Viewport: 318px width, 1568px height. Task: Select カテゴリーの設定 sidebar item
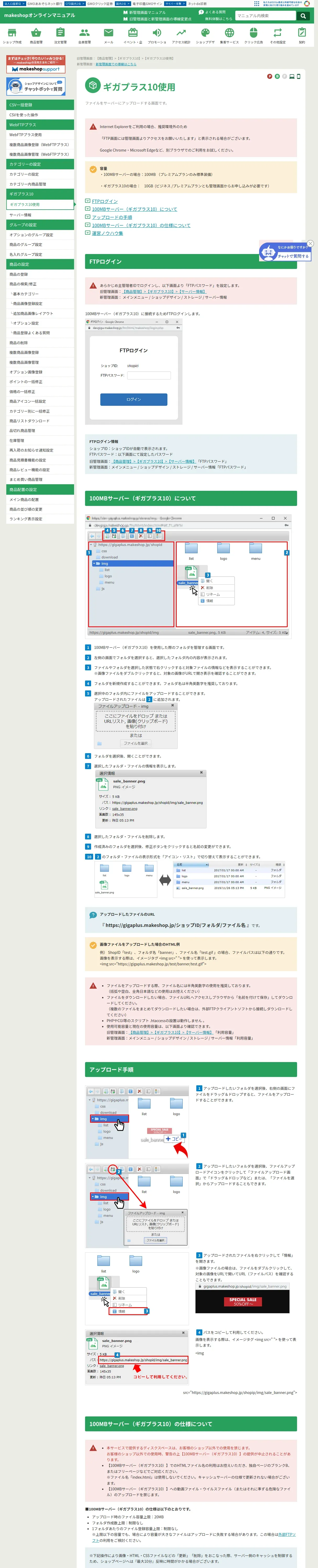tap(40, 174)
